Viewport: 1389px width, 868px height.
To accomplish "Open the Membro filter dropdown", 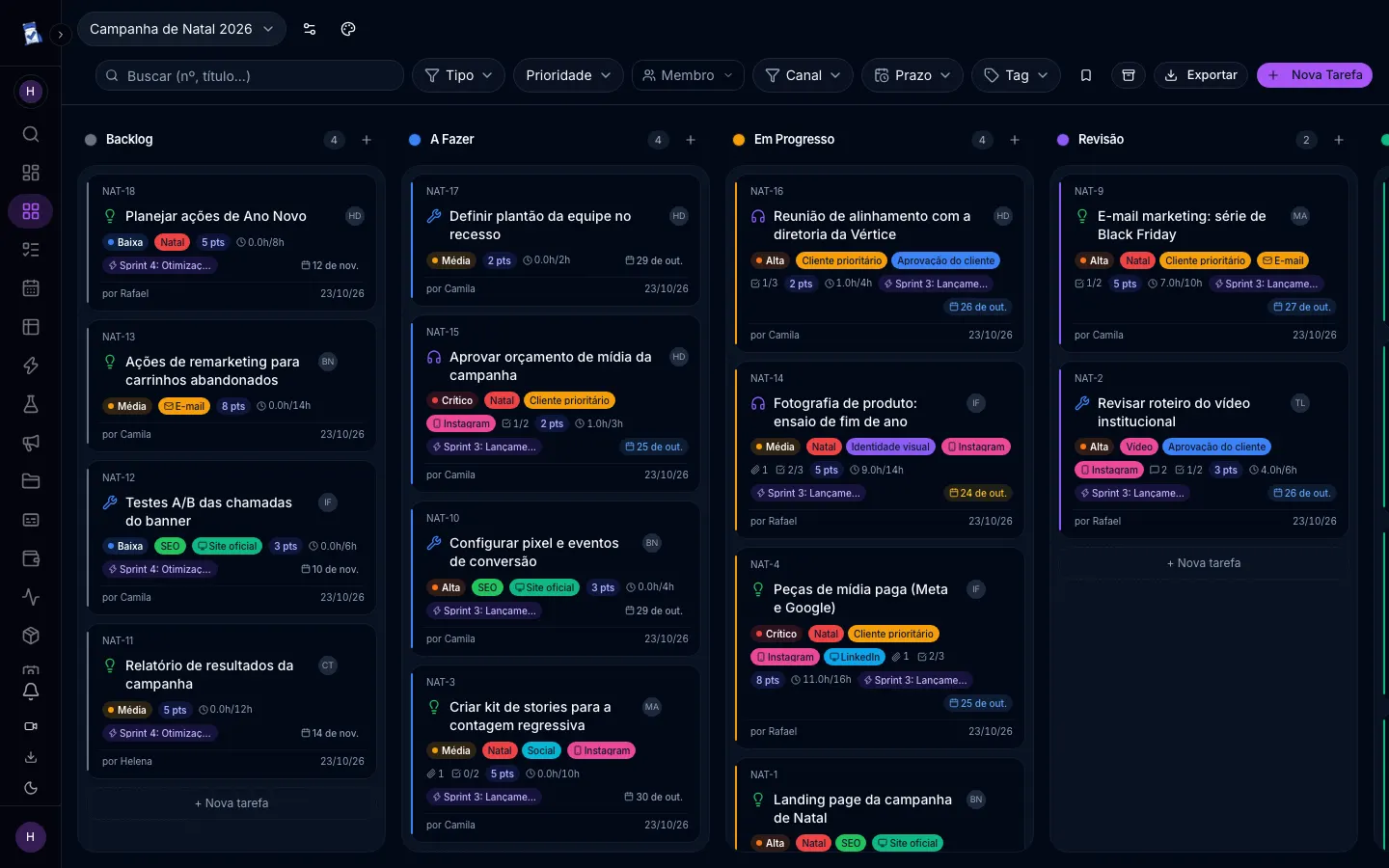I will pyautogui.click(x=688, y=75).
